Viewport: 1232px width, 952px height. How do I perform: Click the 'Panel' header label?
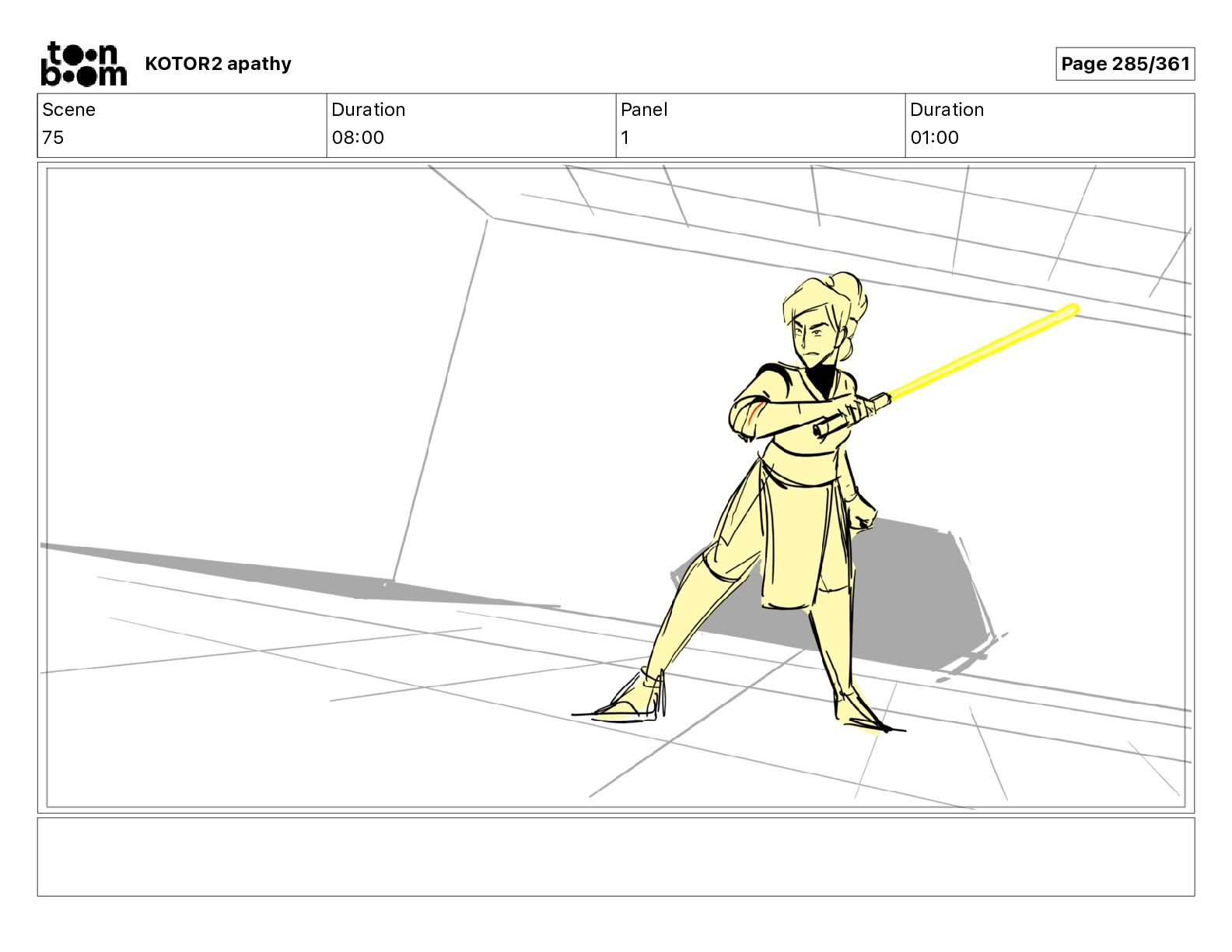point(644,110)
